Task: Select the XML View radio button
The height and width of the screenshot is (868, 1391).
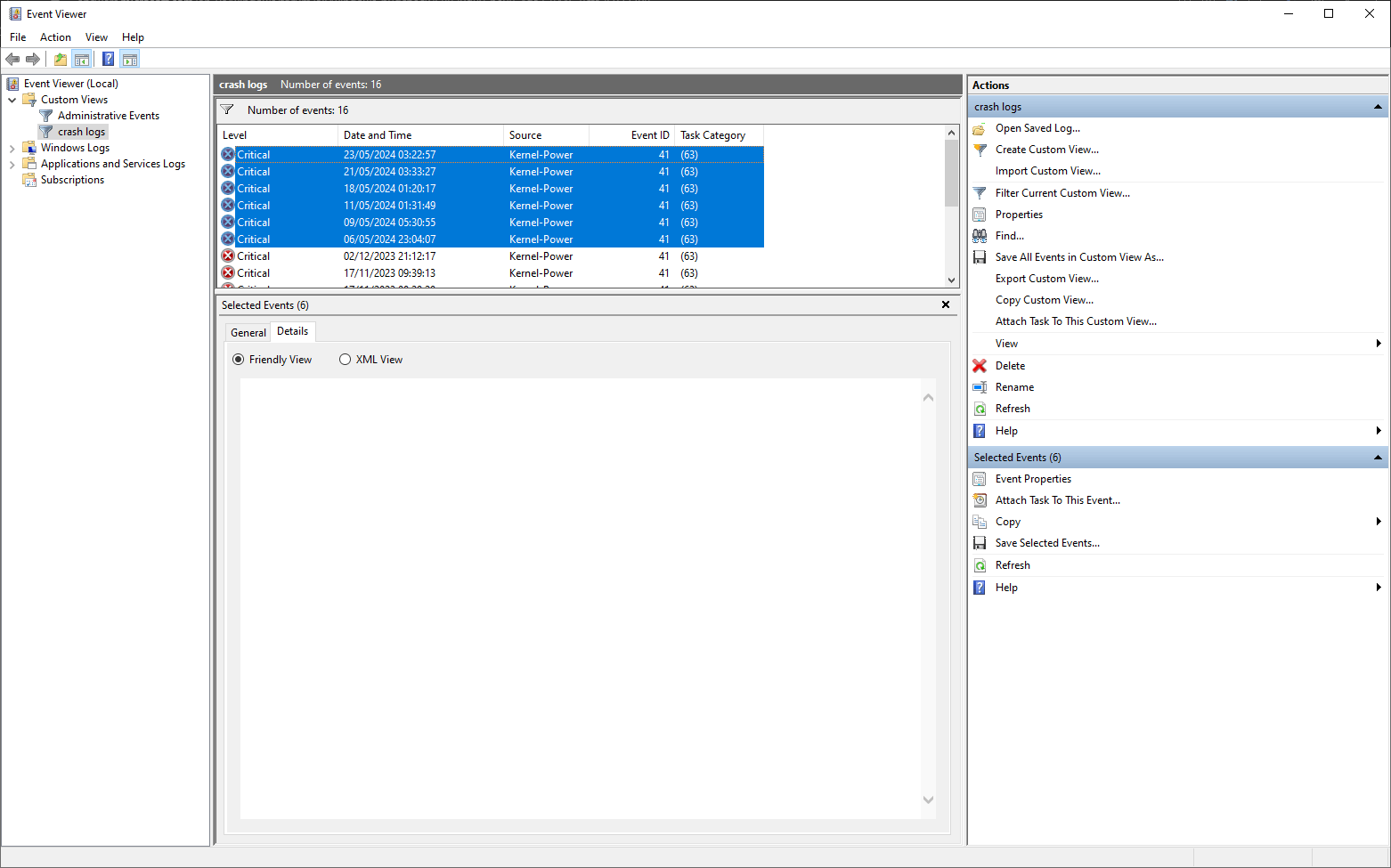Action: (x=345, y=360)
